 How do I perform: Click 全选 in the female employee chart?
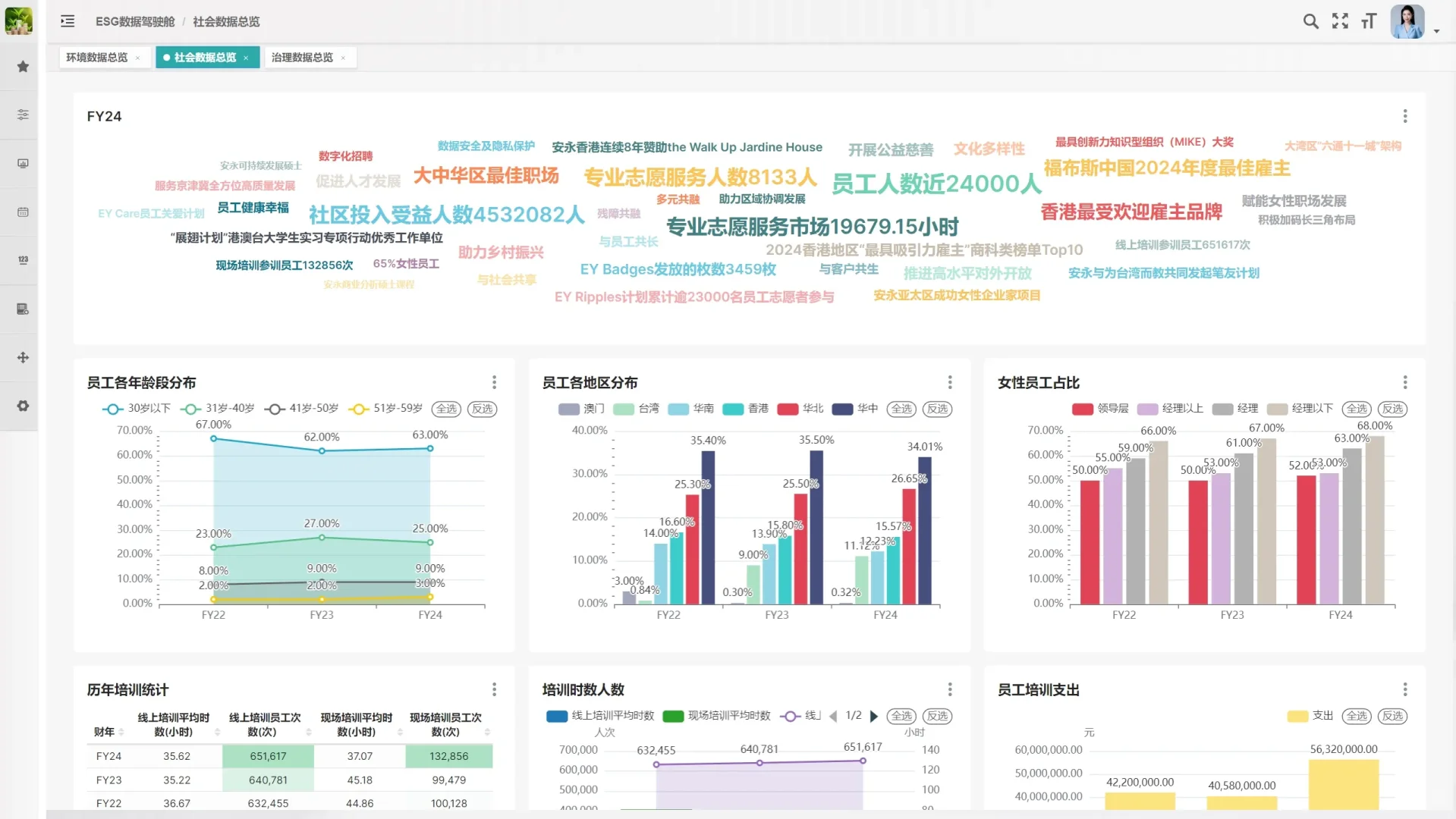point(1357,409)
